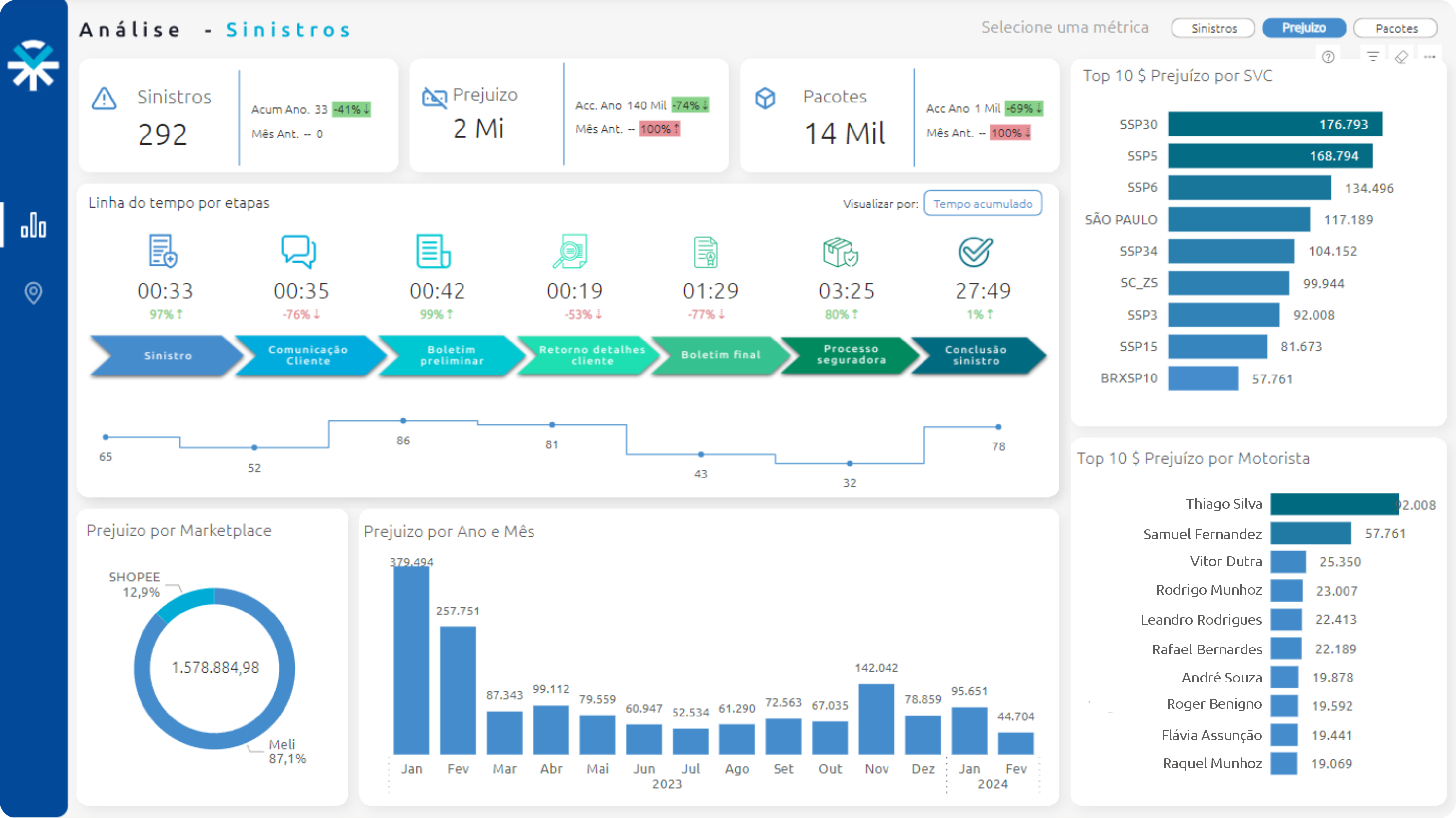This screenshot has width=1456, height=818.
Task: Click the Boletim preliminar stage arrow
Action: tap(451, 355)
